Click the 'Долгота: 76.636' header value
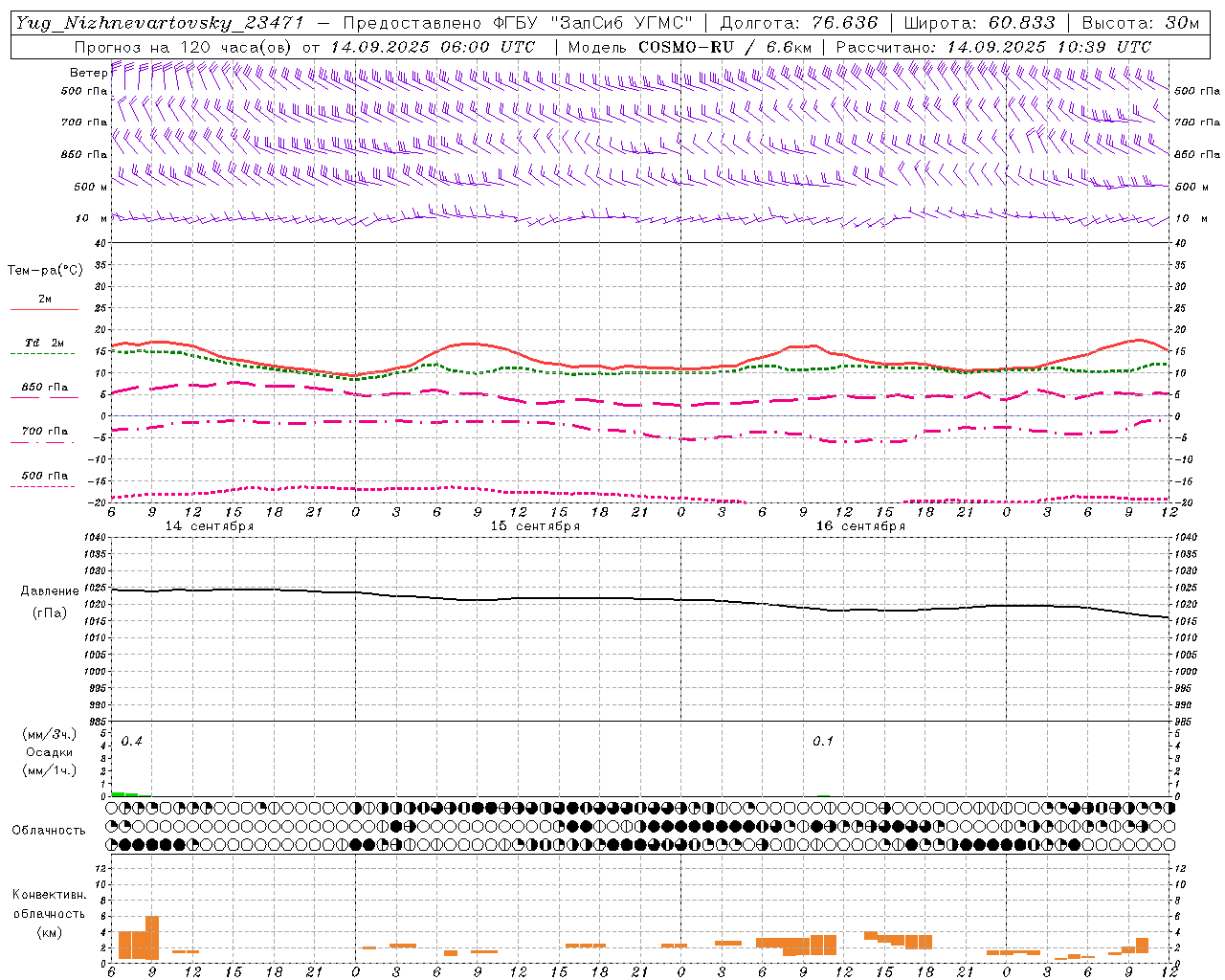Viewport: 1225px width, 980px height. [798, 22]
